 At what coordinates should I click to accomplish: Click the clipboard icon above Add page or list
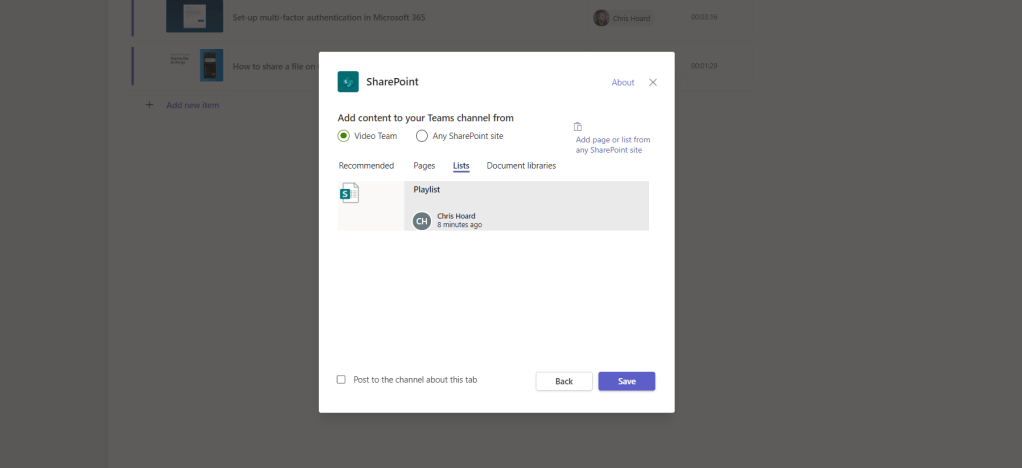tap(578, 127)
